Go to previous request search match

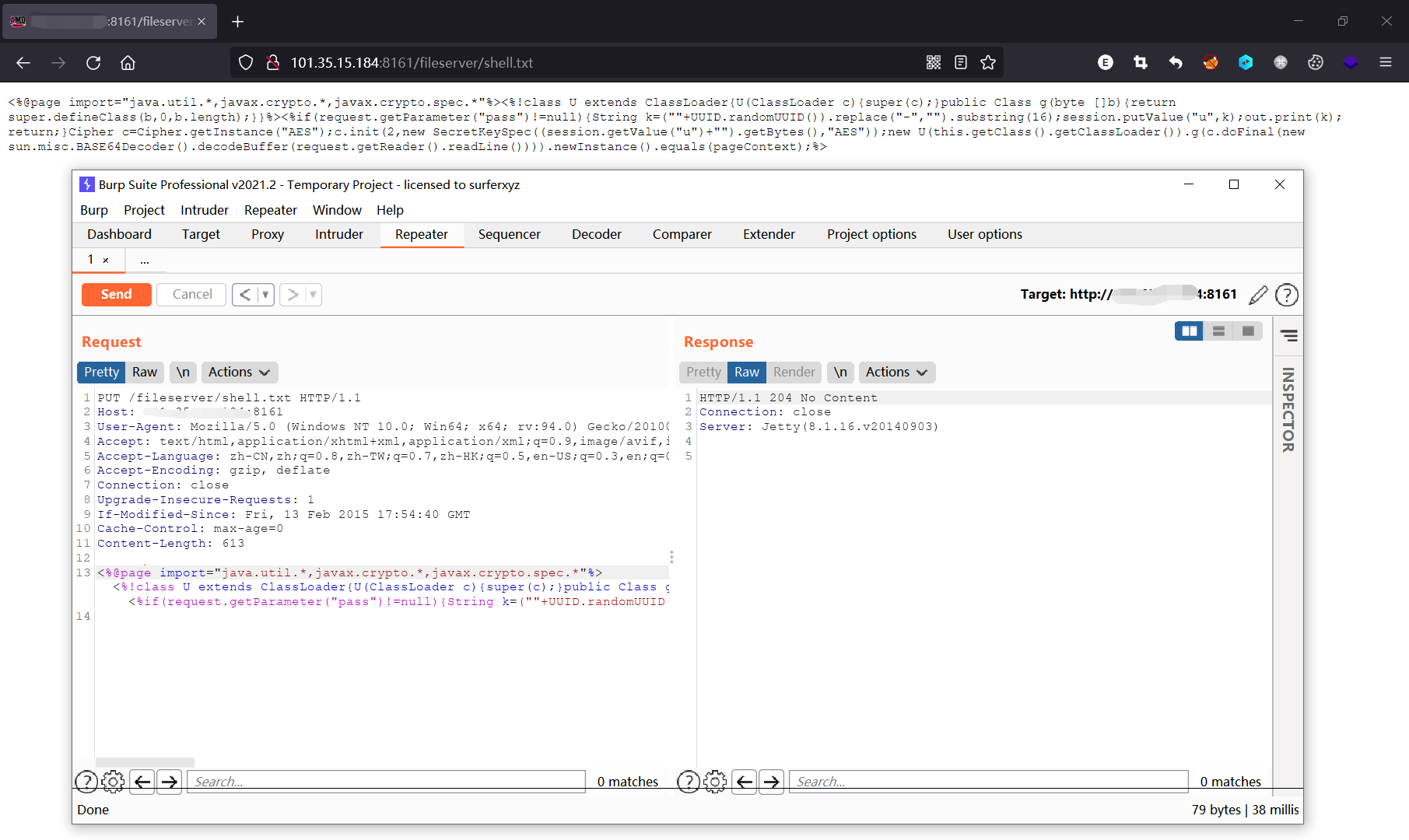[x=142, y=782]
